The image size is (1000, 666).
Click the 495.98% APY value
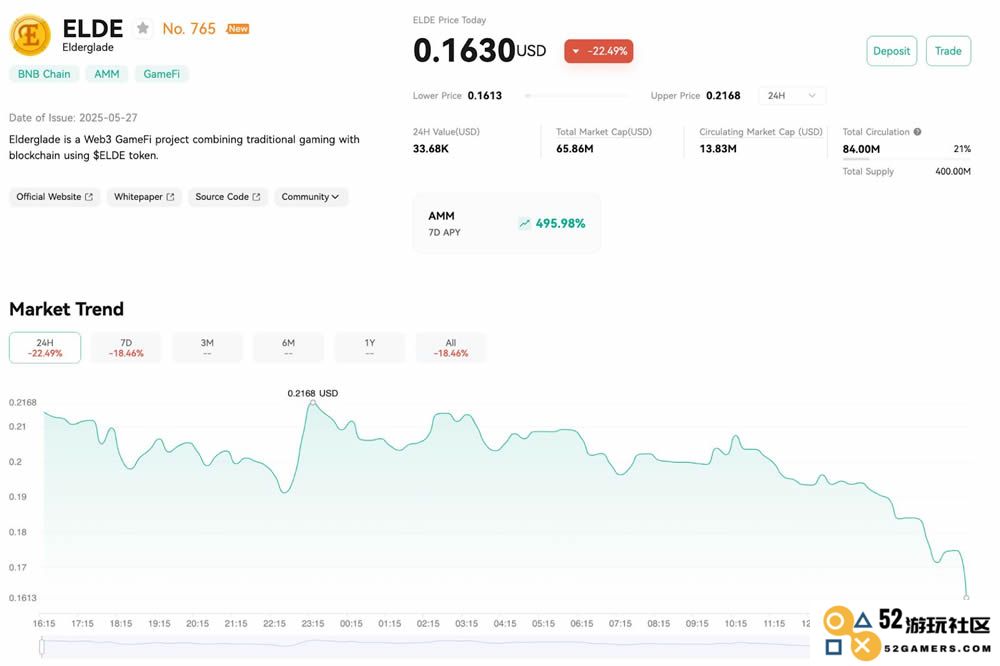[x=560, y=223]
